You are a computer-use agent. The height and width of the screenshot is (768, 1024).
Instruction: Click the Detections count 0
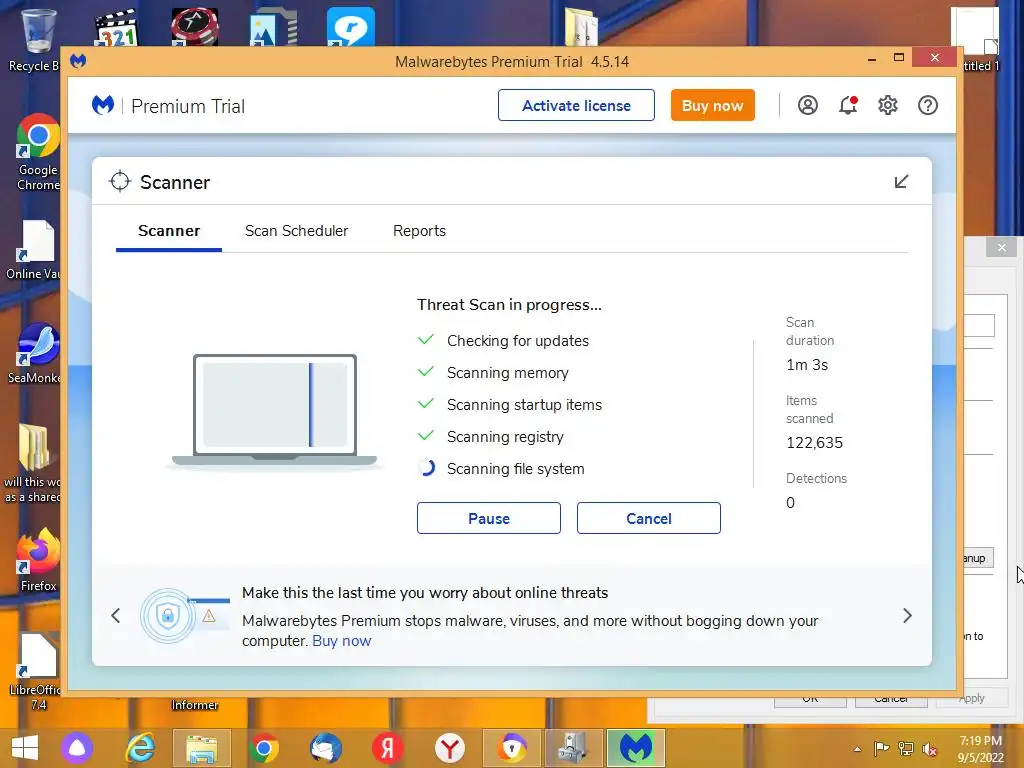tap(790, 503)
